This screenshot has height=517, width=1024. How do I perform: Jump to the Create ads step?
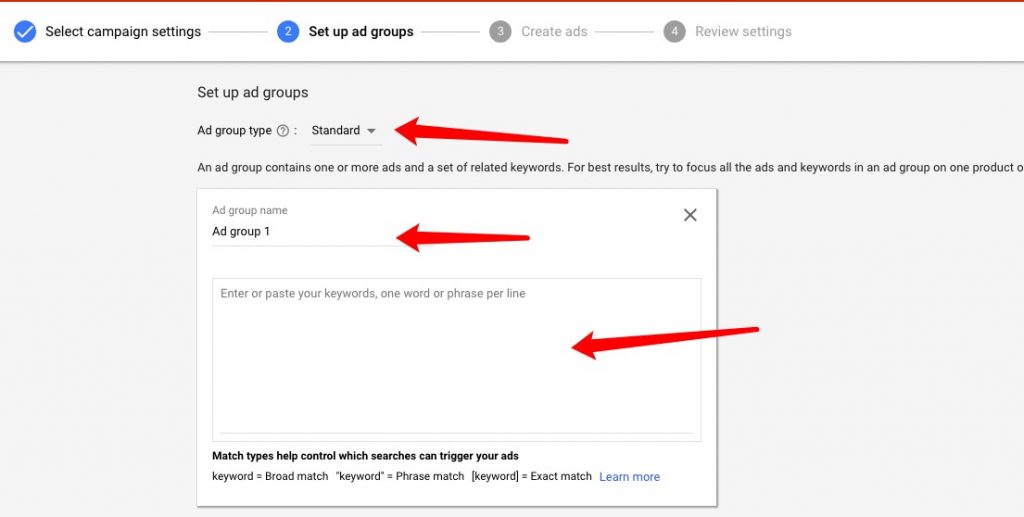554,31
